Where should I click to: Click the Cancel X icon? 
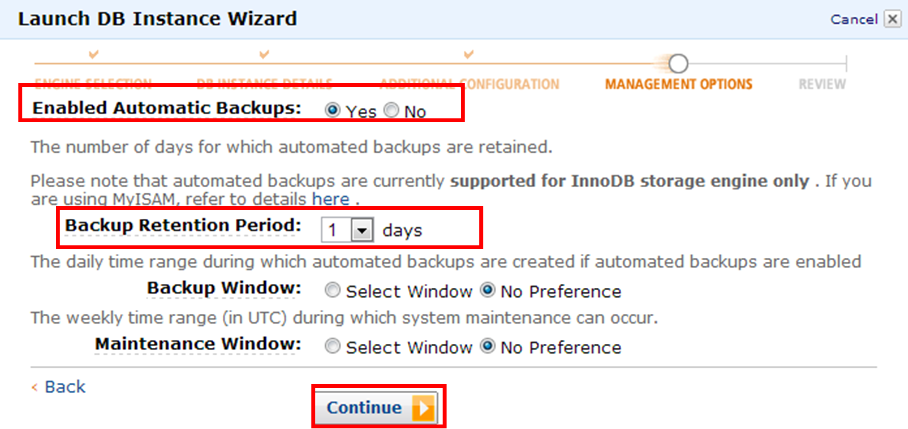pos(891,19)
